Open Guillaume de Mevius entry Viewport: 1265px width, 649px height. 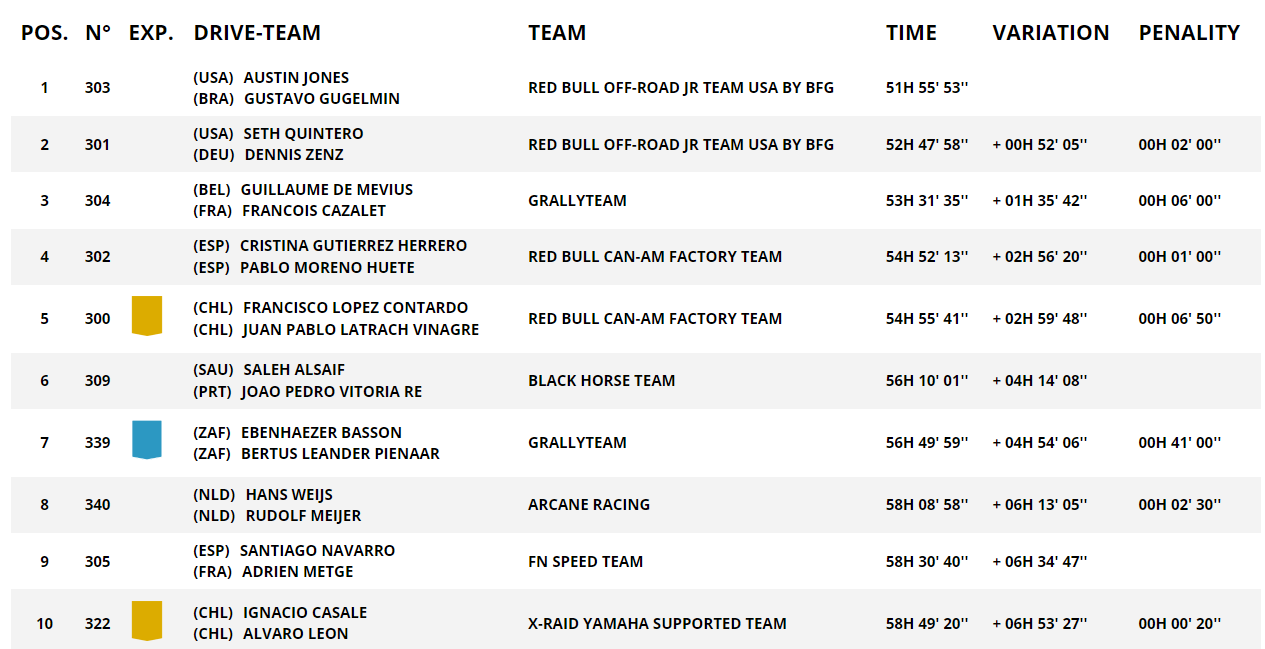(x=327, y=189)
